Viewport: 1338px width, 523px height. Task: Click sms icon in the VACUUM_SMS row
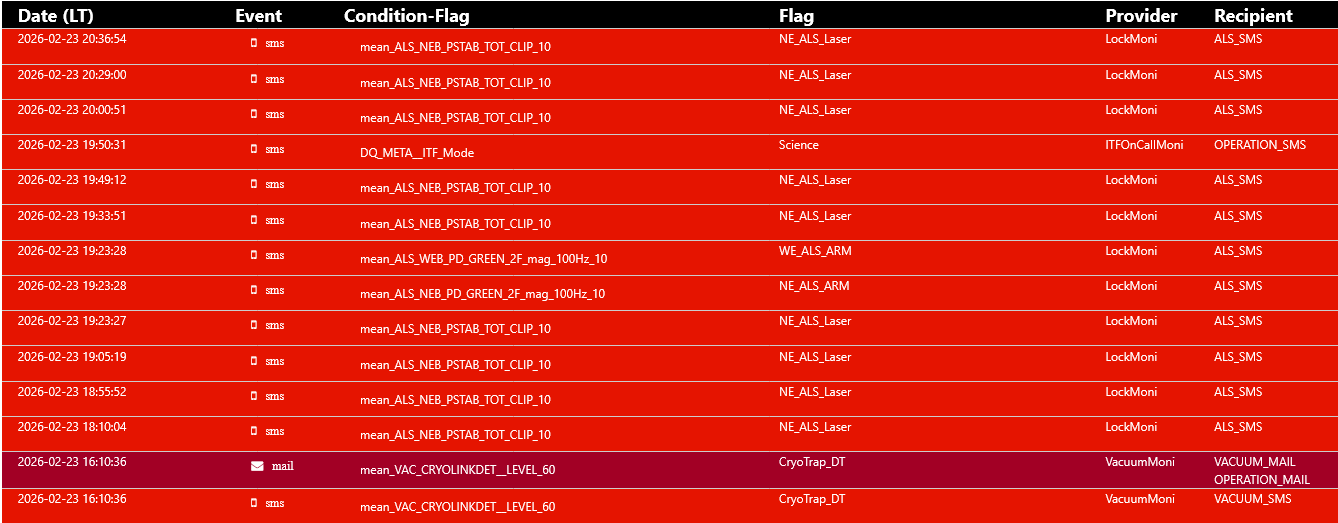(254, 502)
